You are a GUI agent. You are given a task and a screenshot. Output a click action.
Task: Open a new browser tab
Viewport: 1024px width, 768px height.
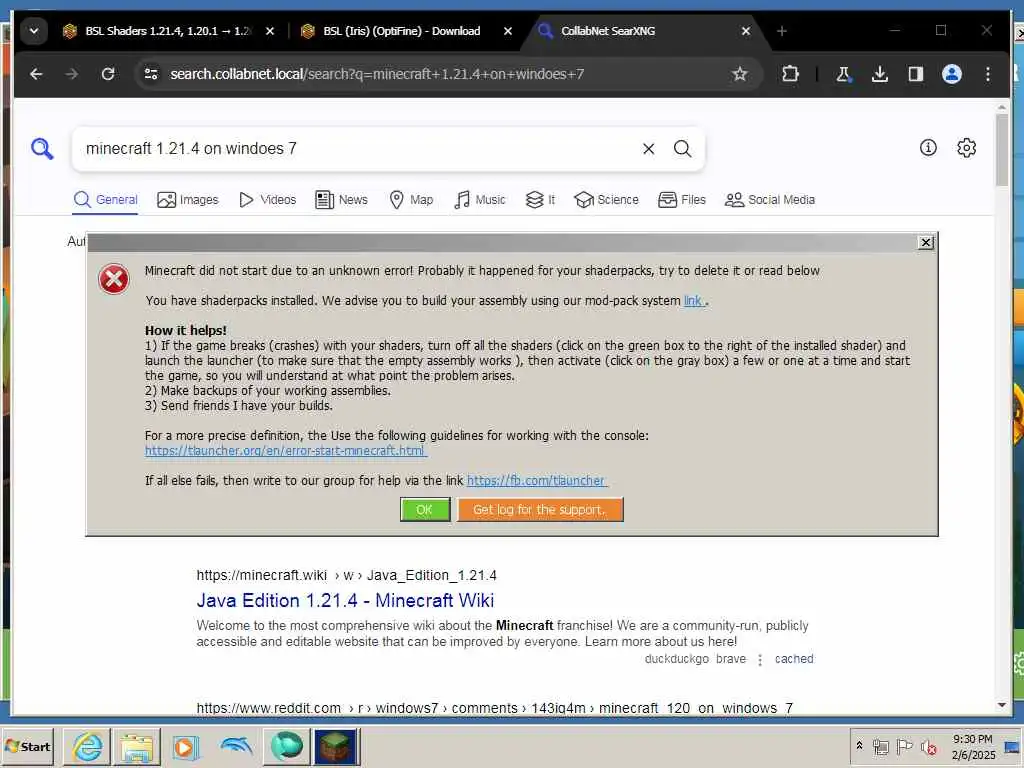(x=782, y=31)
